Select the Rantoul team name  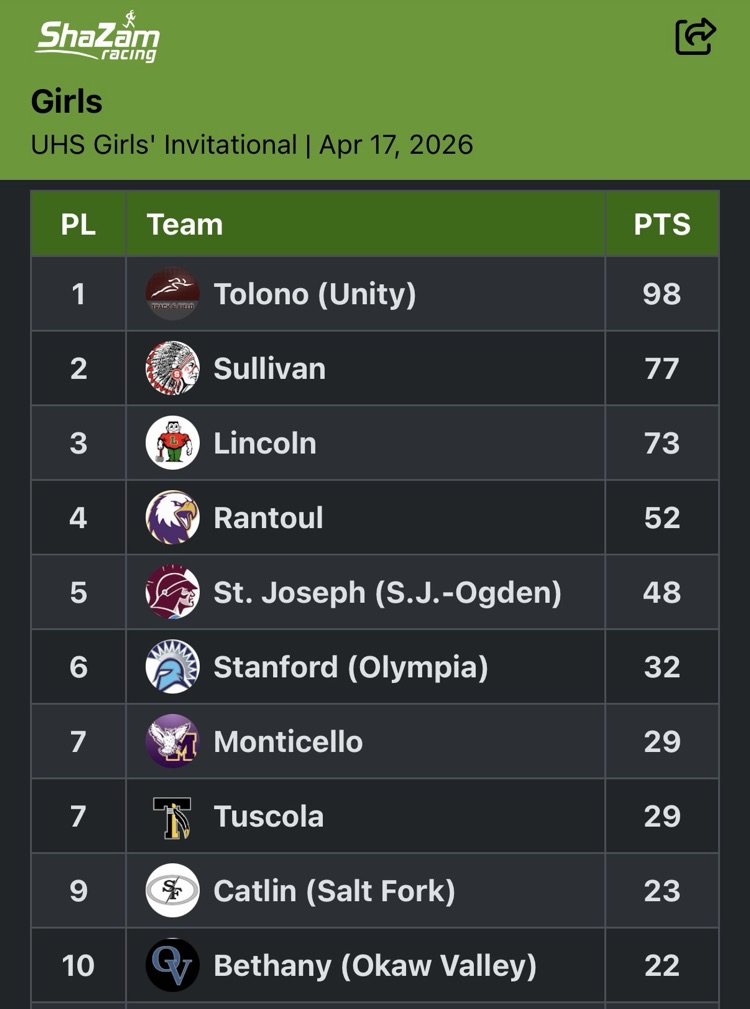point(268,517)
